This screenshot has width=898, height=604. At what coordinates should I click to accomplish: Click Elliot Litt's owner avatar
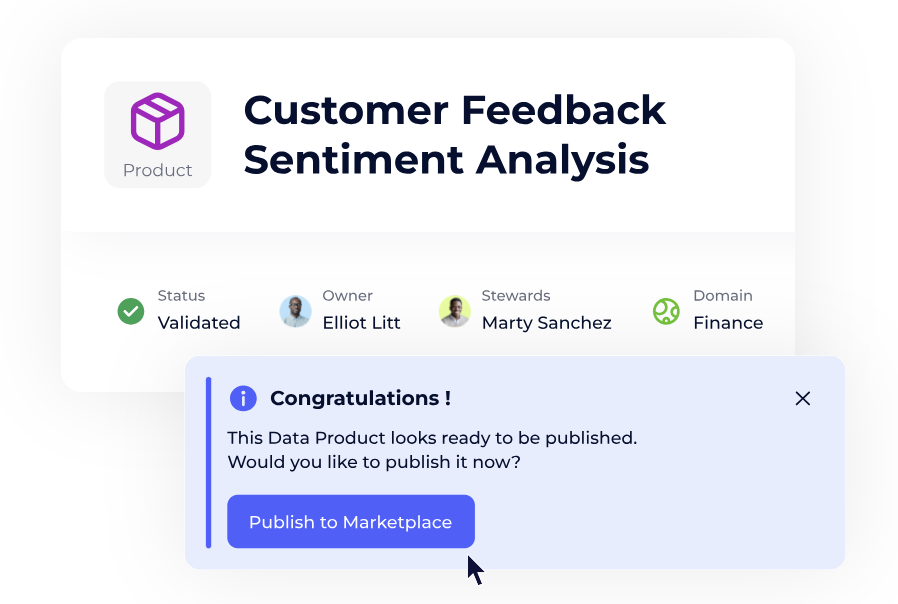pos(295,311)
